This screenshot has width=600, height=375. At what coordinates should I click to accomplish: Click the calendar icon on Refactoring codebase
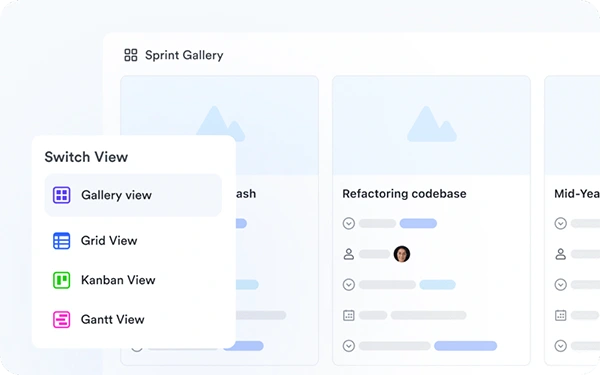[x=349, y=315]
